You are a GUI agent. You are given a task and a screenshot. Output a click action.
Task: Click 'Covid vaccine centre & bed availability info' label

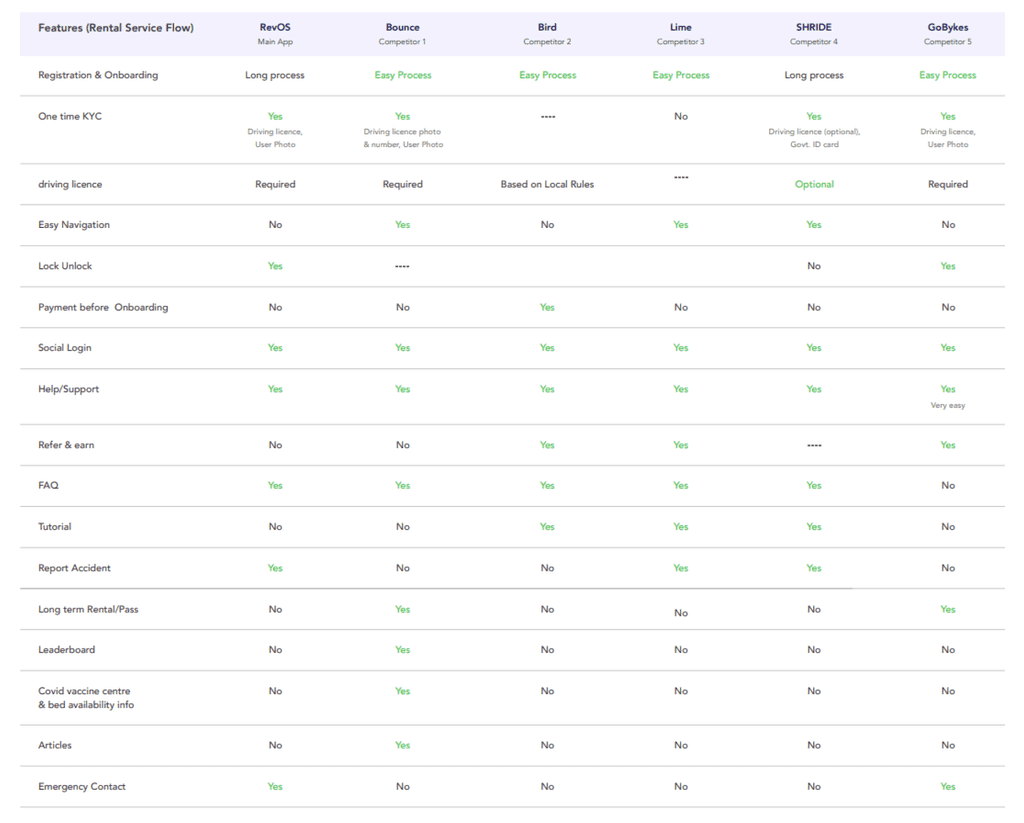pos(86,698)
